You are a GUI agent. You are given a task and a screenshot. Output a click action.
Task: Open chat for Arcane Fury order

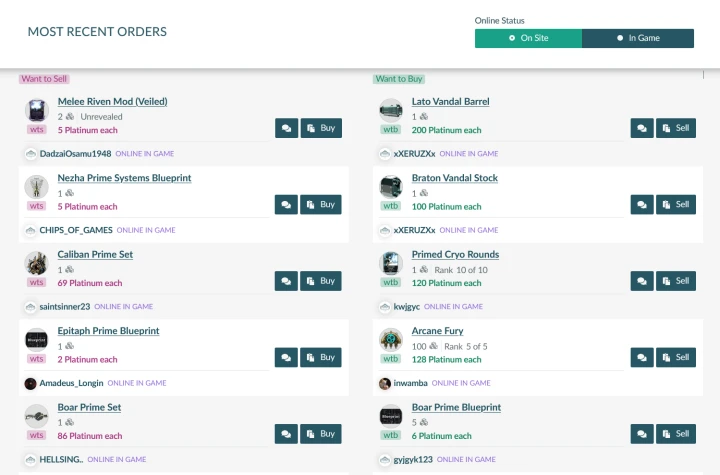click(x=641, y=357)
